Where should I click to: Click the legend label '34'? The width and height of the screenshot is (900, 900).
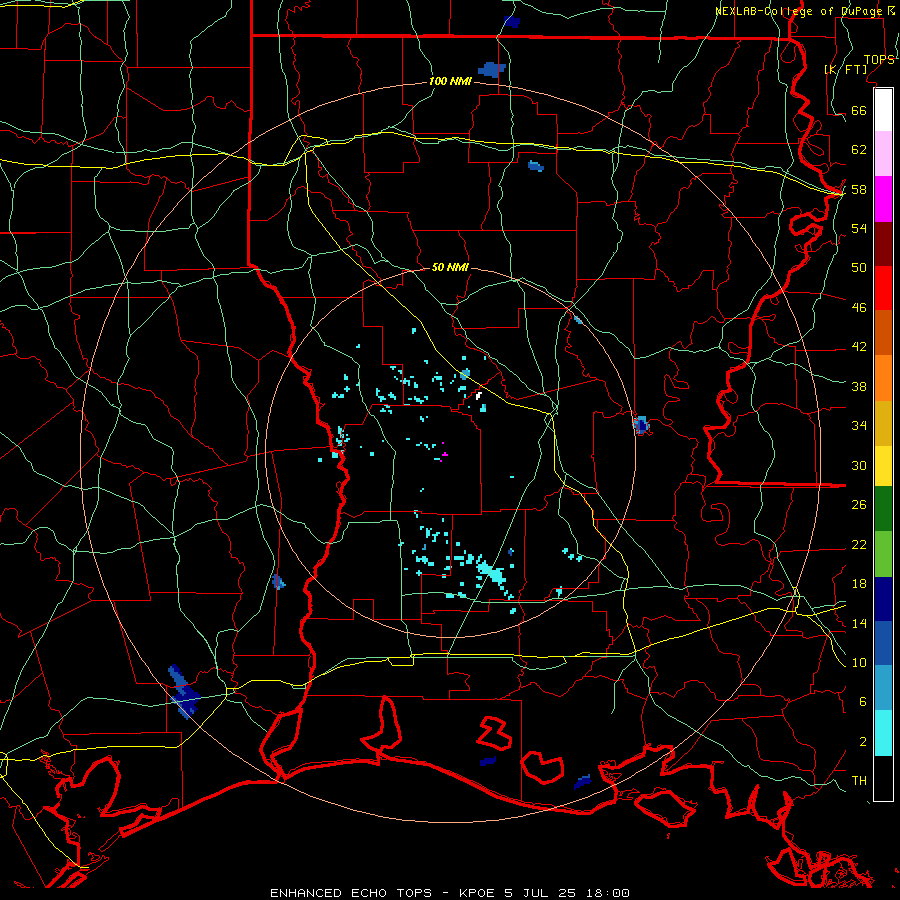point(859,426)
